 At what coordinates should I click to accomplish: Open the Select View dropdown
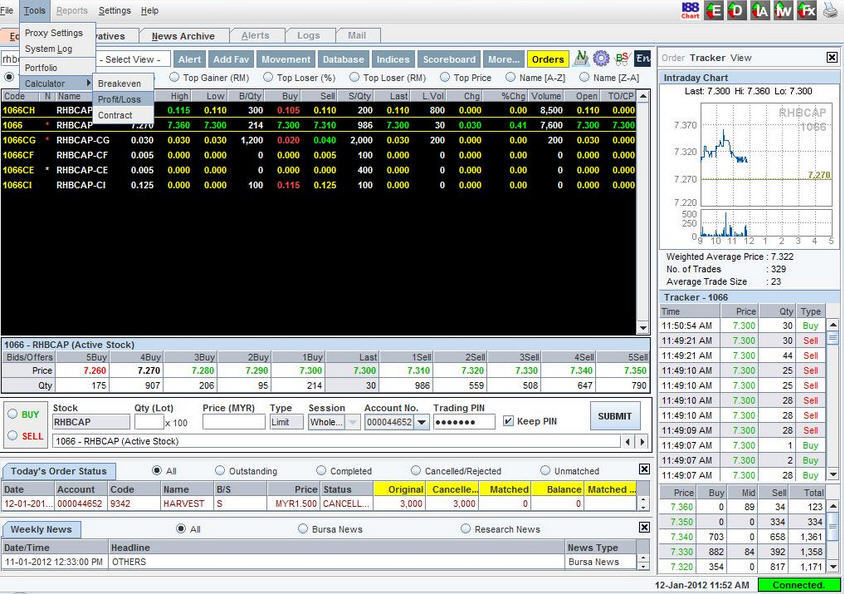pos(135,59)
